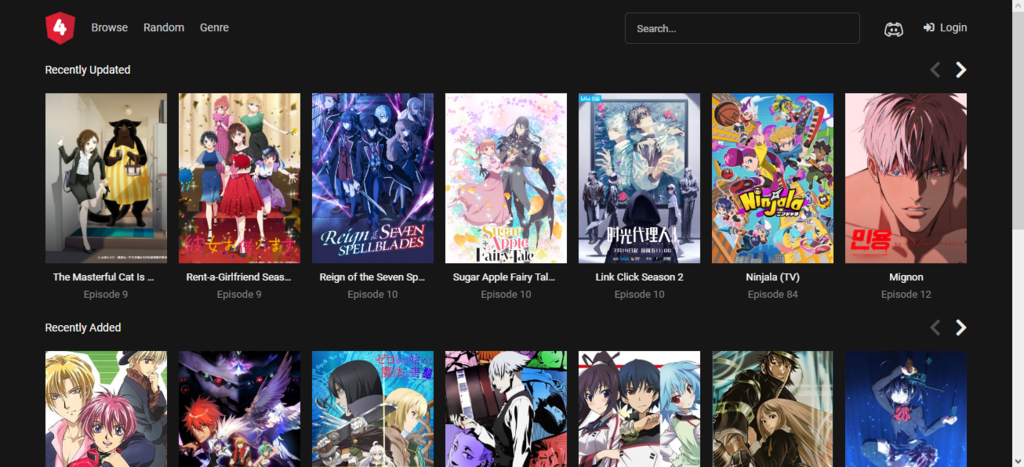
Task: Go to next Recently Added items
Action: point(961,327)
